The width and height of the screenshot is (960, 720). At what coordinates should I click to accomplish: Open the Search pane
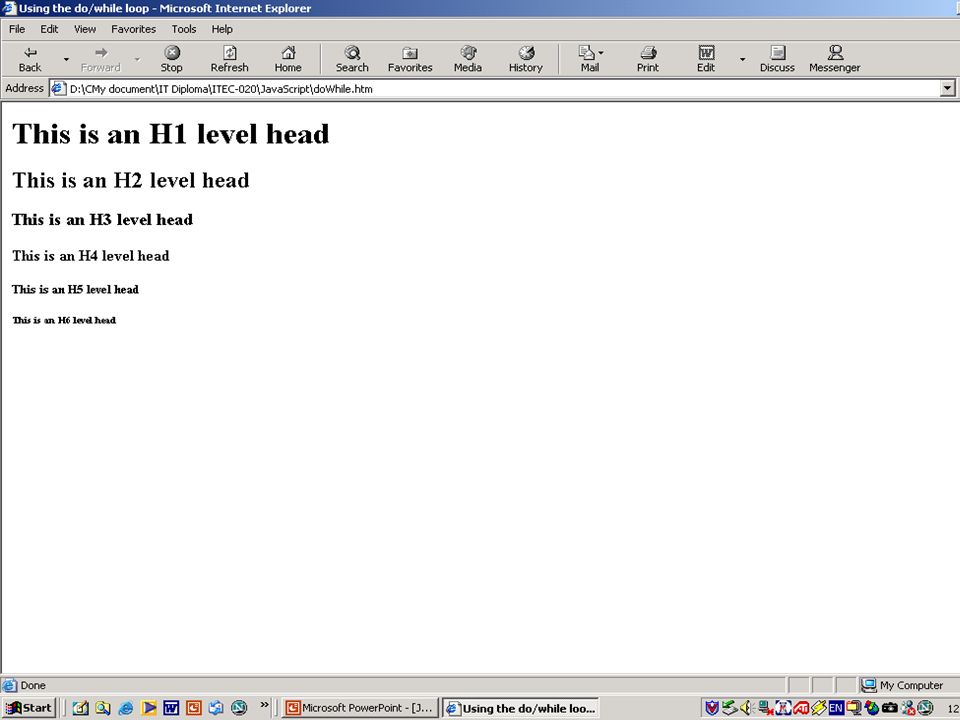click(x=352, y=59)
